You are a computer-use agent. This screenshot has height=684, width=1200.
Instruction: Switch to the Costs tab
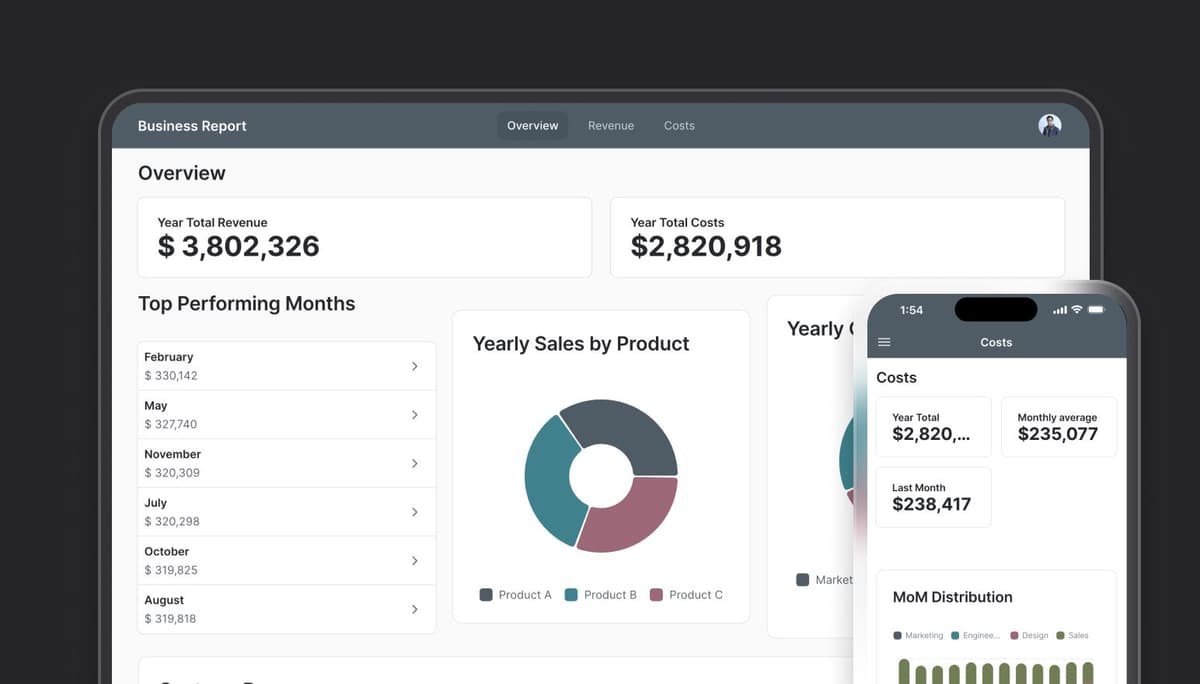pos(679,126)
